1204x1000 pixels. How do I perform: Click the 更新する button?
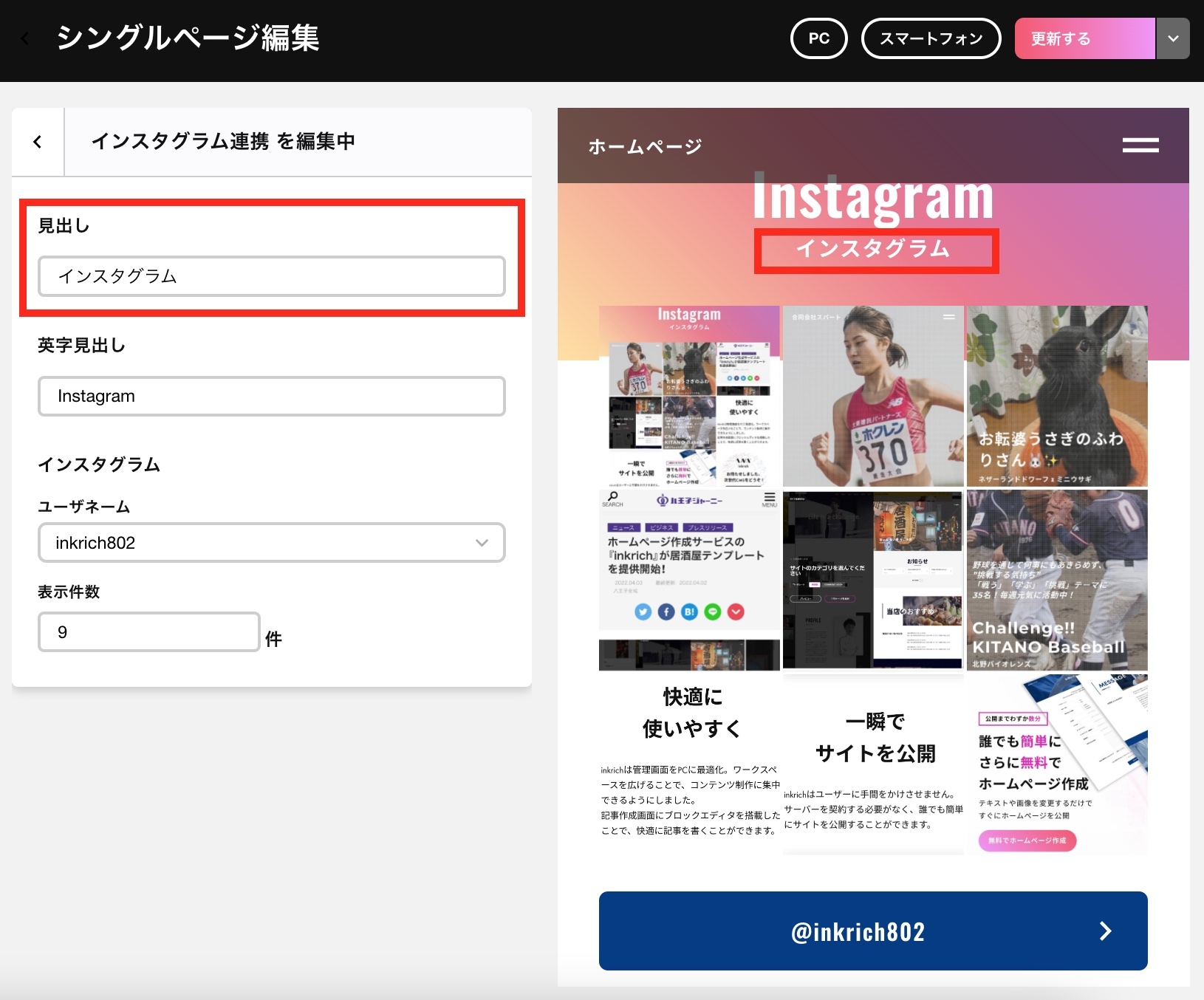click(1084, 38)
